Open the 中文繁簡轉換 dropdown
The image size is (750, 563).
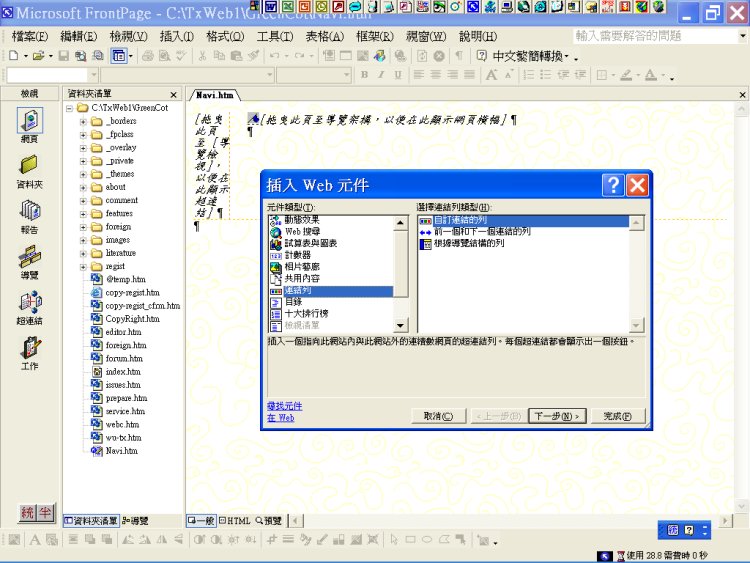(574, 56)
